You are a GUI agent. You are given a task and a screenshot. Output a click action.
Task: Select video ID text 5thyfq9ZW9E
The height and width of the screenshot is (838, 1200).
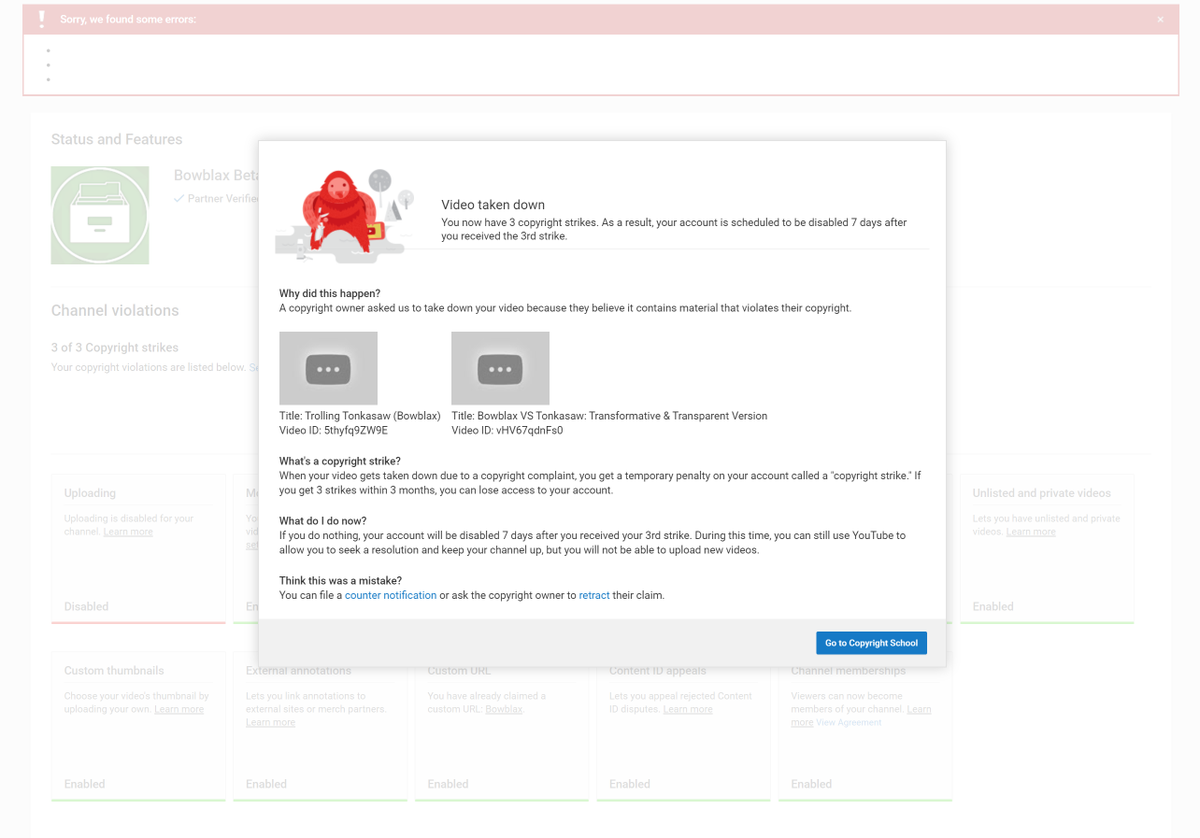356,430
